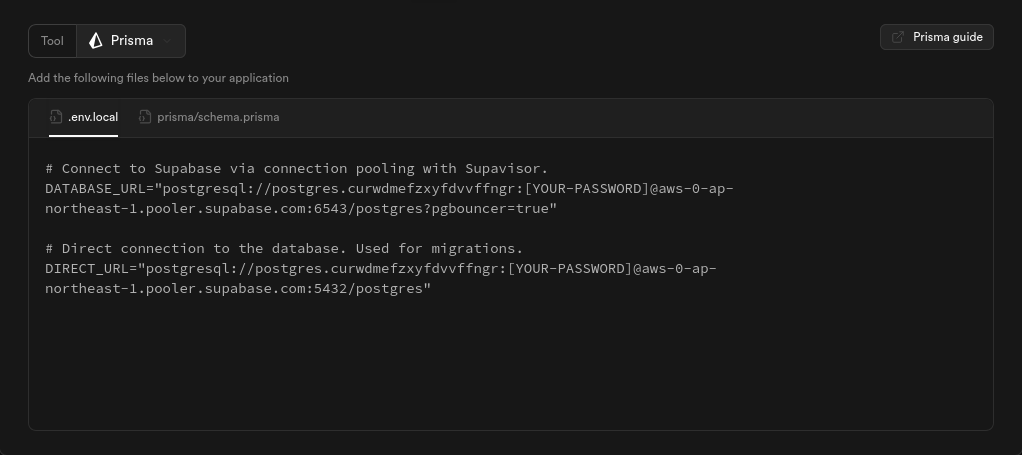Click the file icon next to .env.local
Screen dimensions: 1022x455
56,117
